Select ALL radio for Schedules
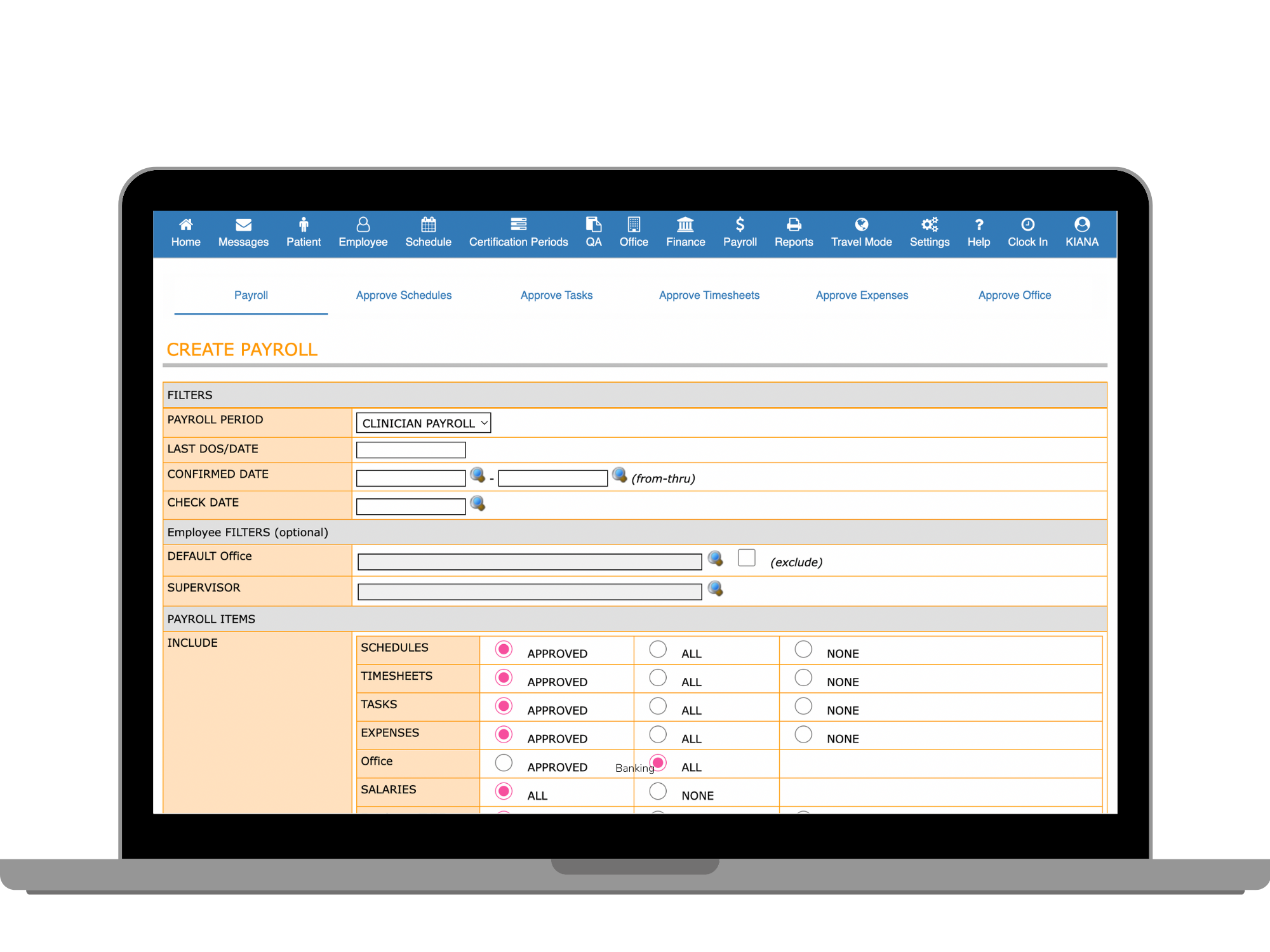The image size is (1270, 952). 658,649
